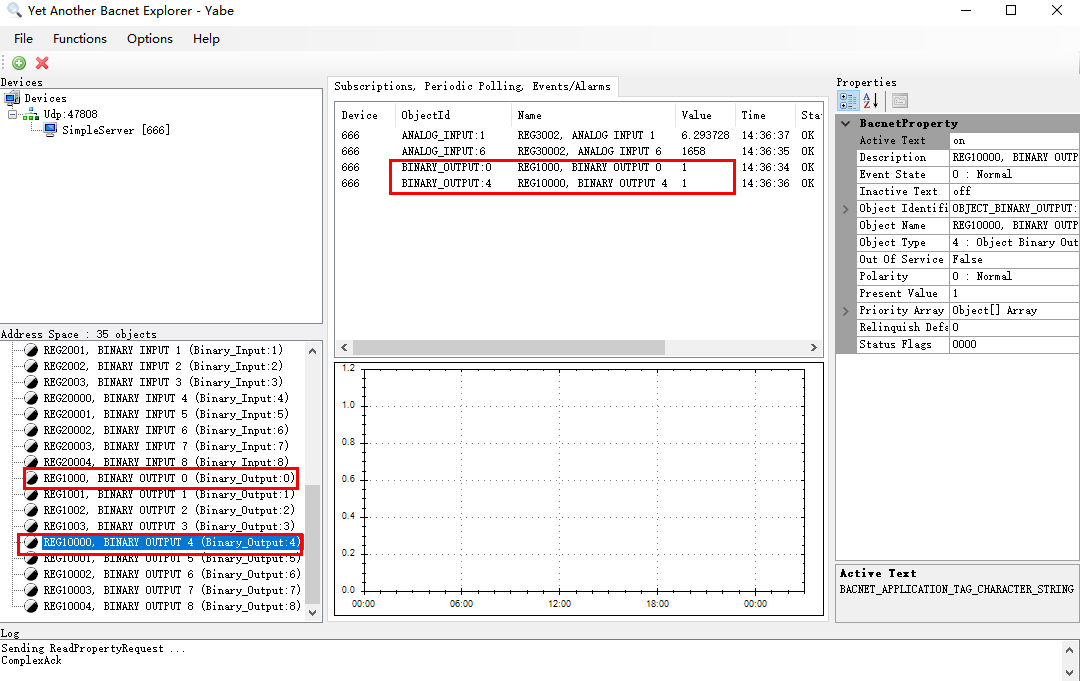
Task: Click the subscriptions list horizontal scrollbar thumb
Action: coord(508,348)
